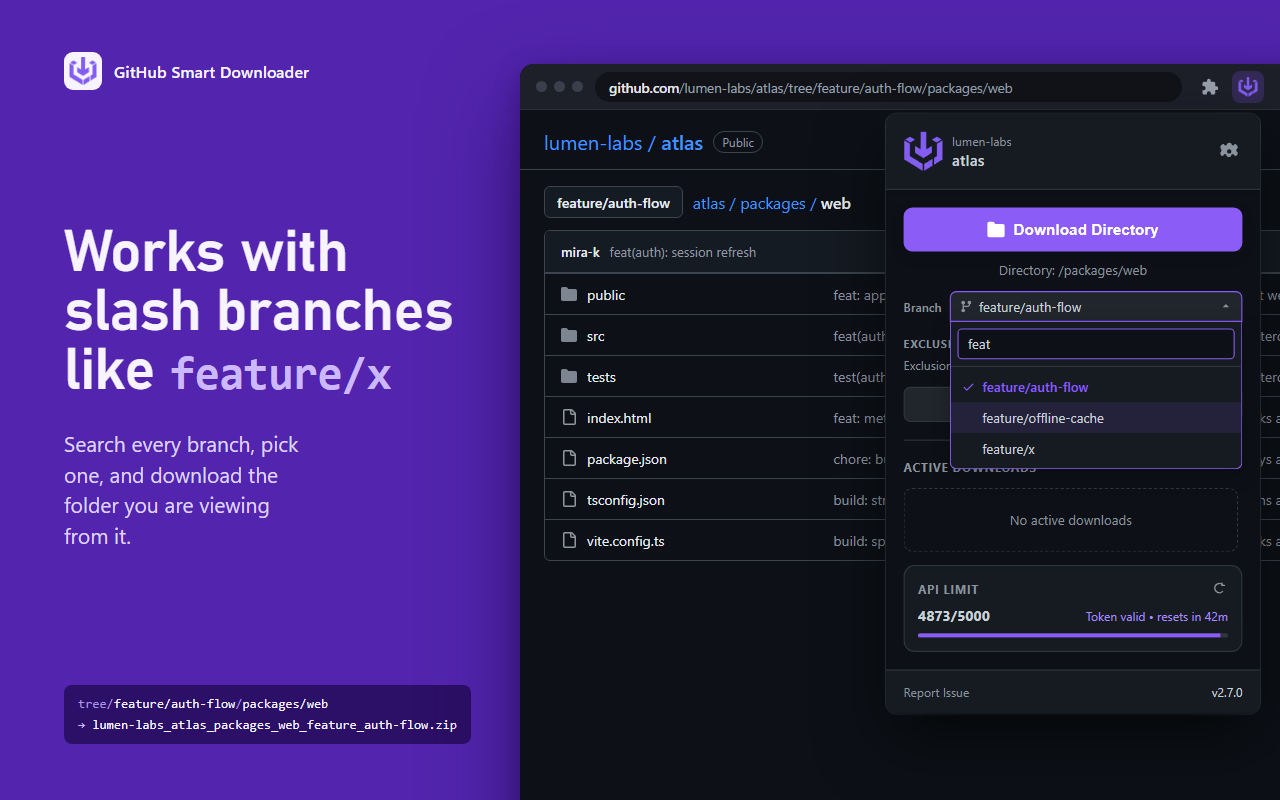Click the tsconfig.json file icon
The image size is (1280, 800).
click(x=570, y=499)
